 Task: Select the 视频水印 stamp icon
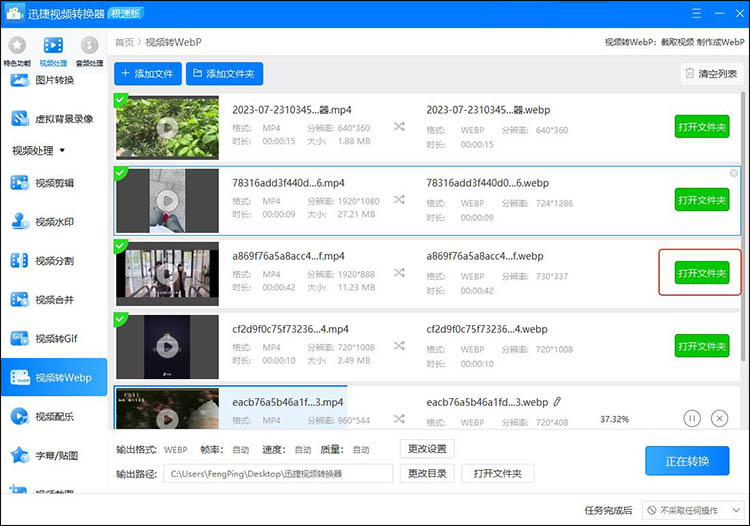(20, 221)
